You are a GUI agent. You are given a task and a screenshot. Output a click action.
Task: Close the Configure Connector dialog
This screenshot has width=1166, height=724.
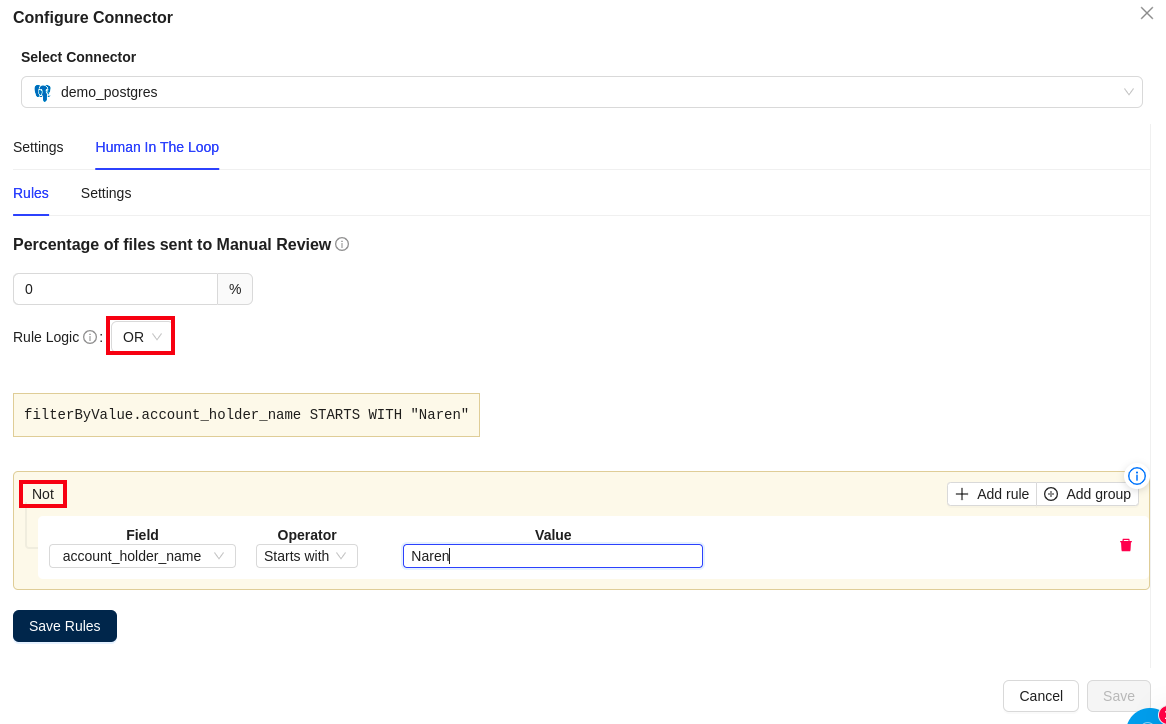[1146, 13]
